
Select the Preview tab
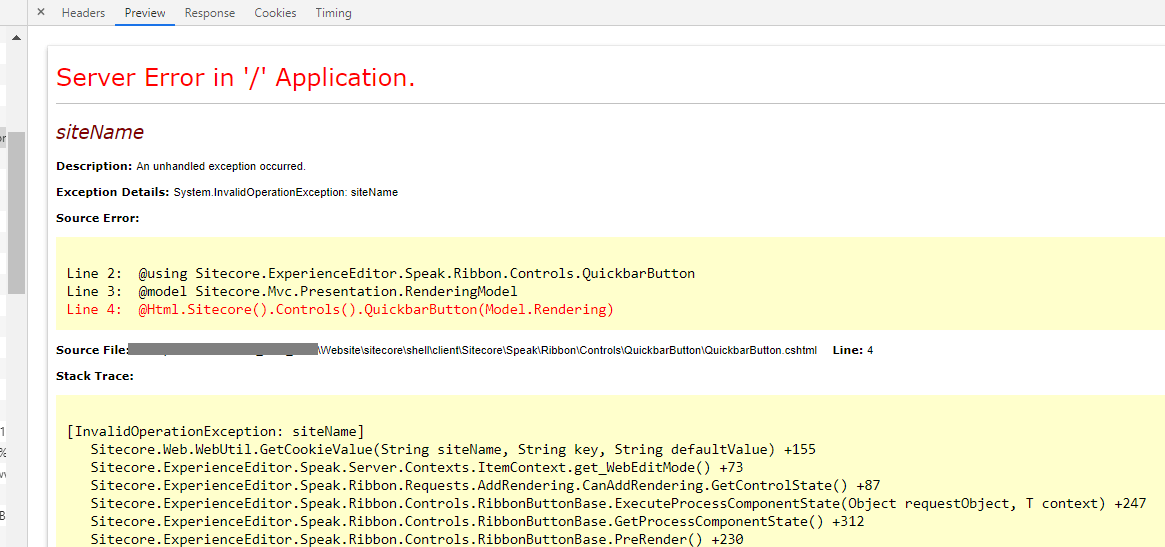tap(145, 13)
